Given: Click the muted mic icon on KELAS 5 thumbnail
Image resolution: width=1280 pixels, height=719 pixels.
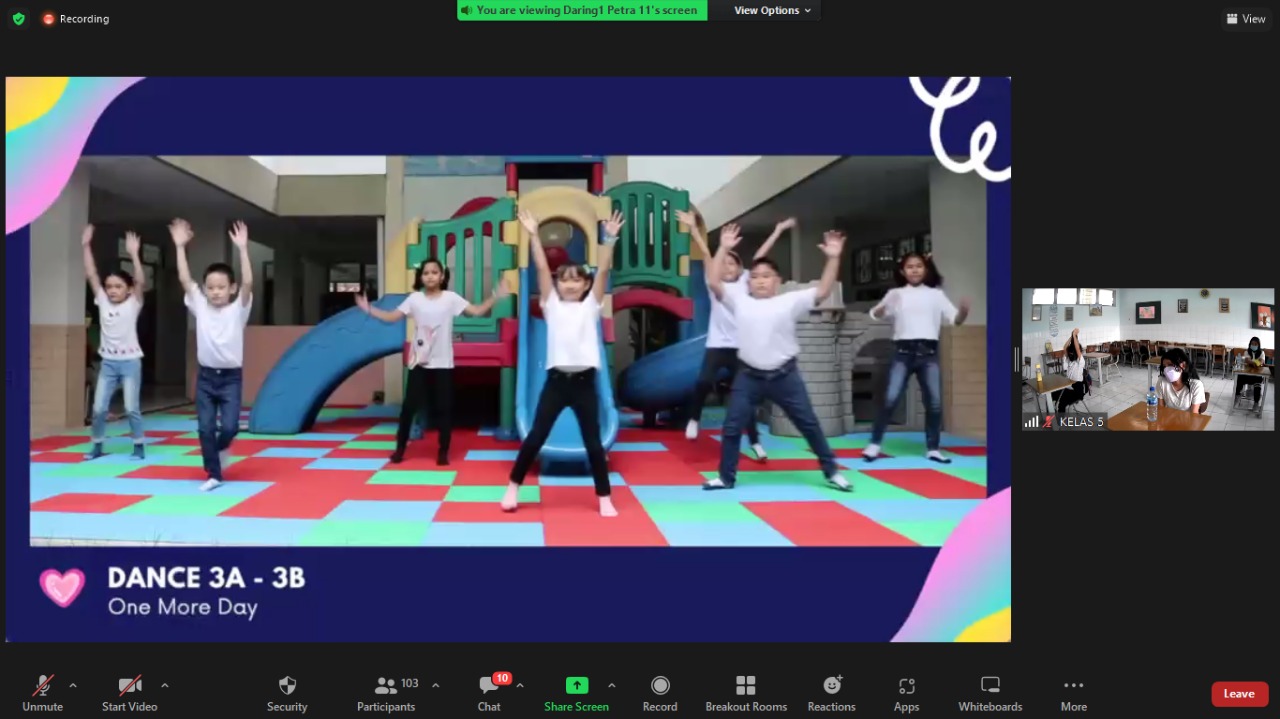Looking at the screenshot, I should point(1048,422).
